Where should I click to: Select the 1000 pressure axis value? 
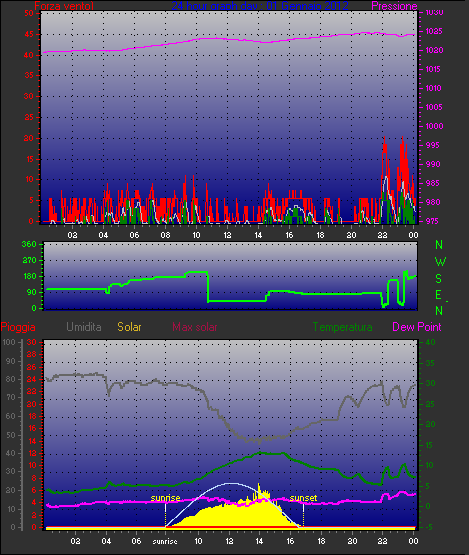(x=434, y=126)
